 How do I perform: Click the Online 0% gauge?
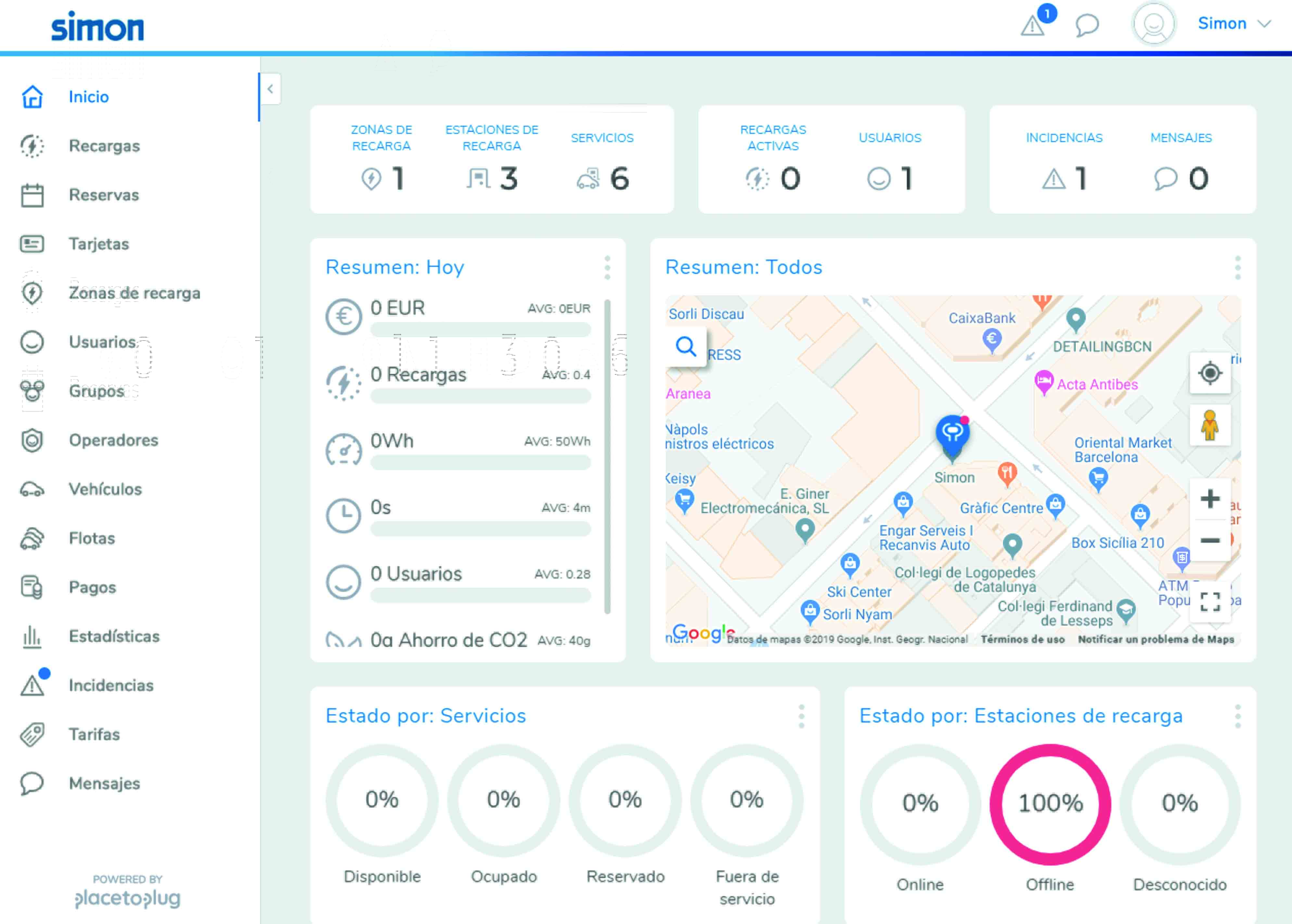[920, 804]
